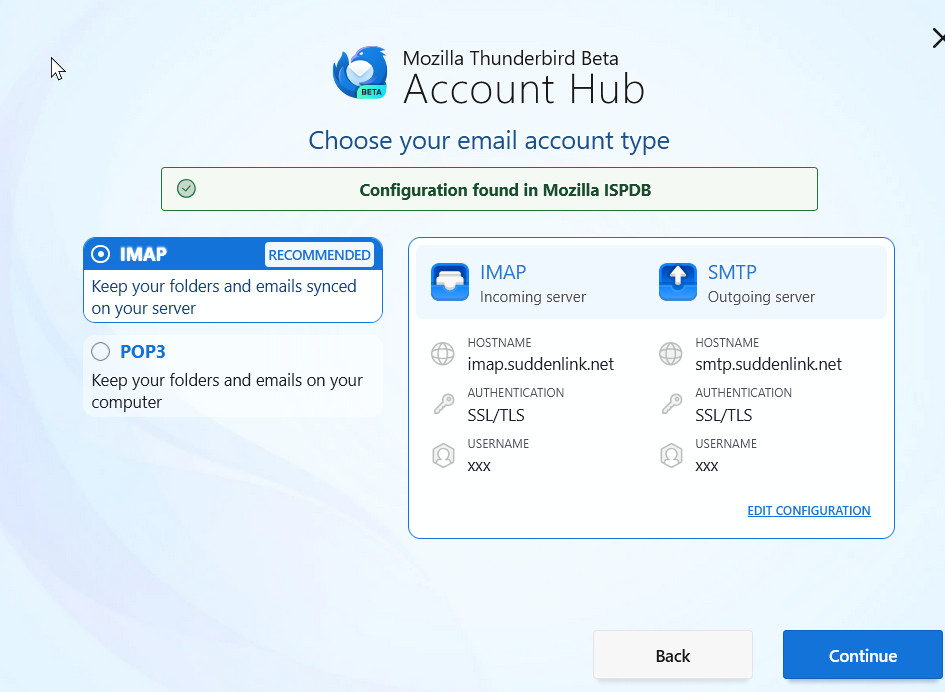Proceed with the Continue button
Viewport: 945px width, 692px height.
coord(862,655)
